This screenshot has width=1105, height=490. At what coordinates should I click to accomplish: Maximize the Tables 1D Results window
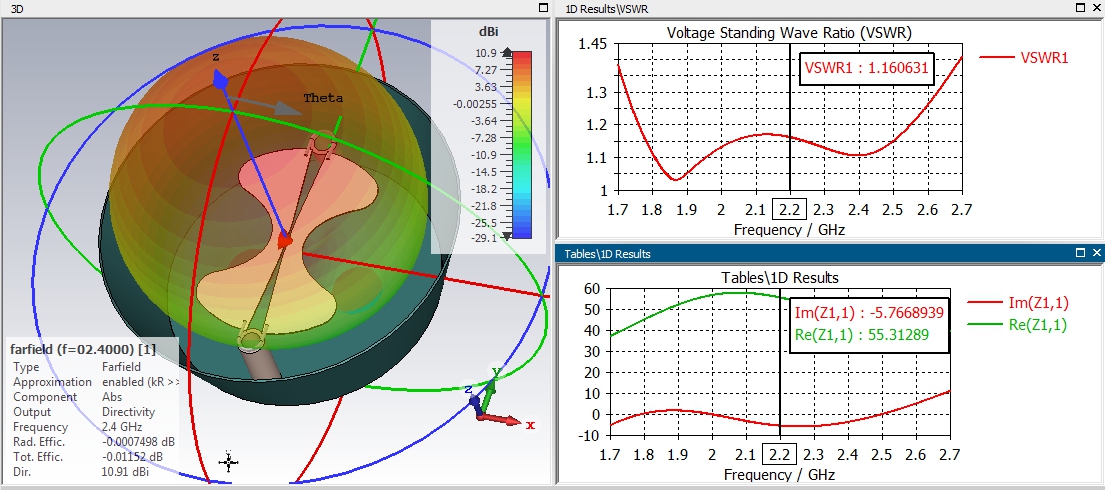pos(1081,253)
